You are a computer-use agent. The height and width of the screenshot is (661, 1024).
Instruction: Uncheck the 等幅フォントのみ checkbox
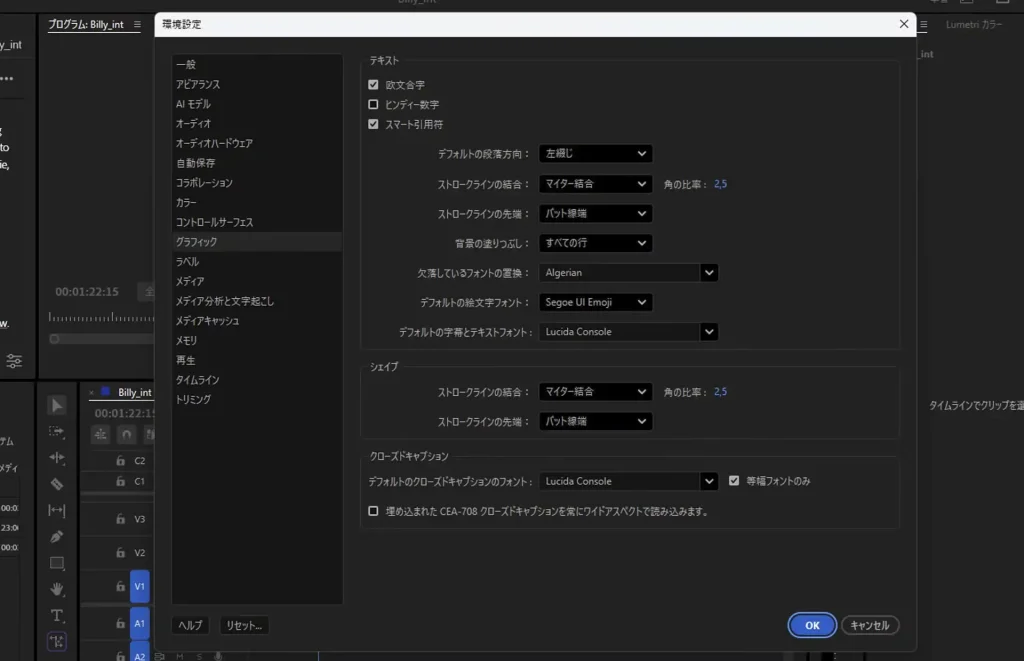coord(734,481)
